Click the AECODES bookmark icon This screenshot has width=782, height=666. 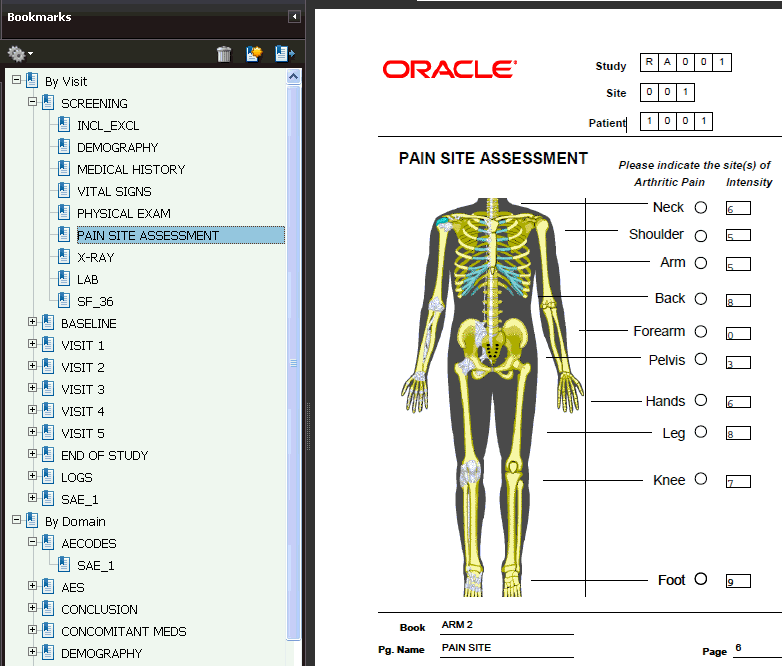pos(48,542)
